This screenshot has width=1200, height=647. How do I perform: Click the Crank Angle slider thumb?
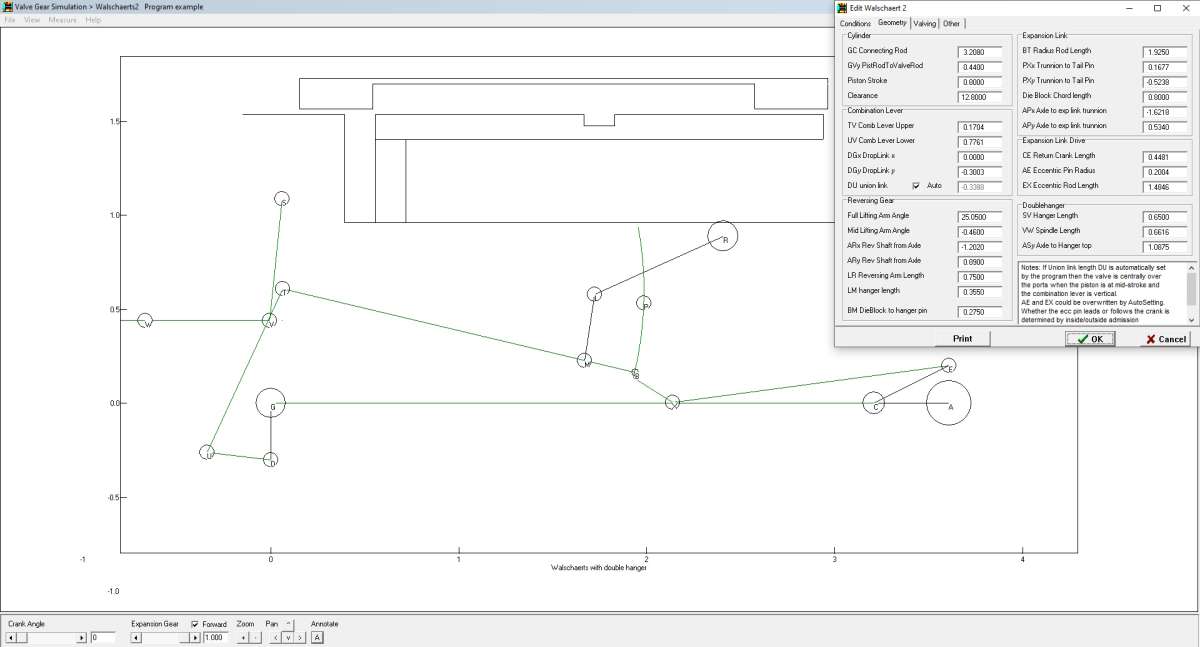(x=22, y=637)
